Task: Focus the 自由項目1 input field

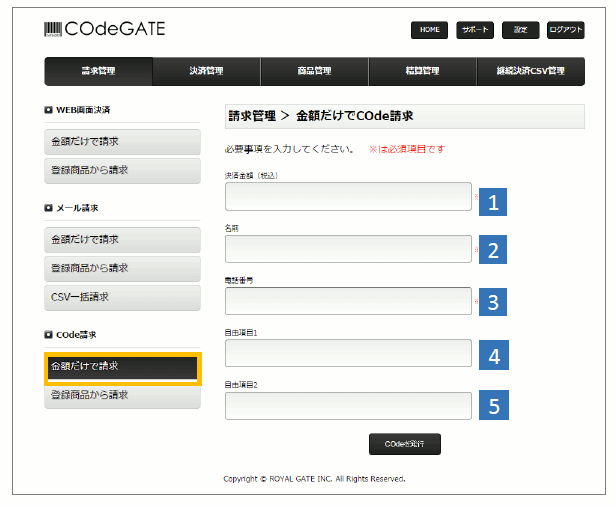Action: 347,353
